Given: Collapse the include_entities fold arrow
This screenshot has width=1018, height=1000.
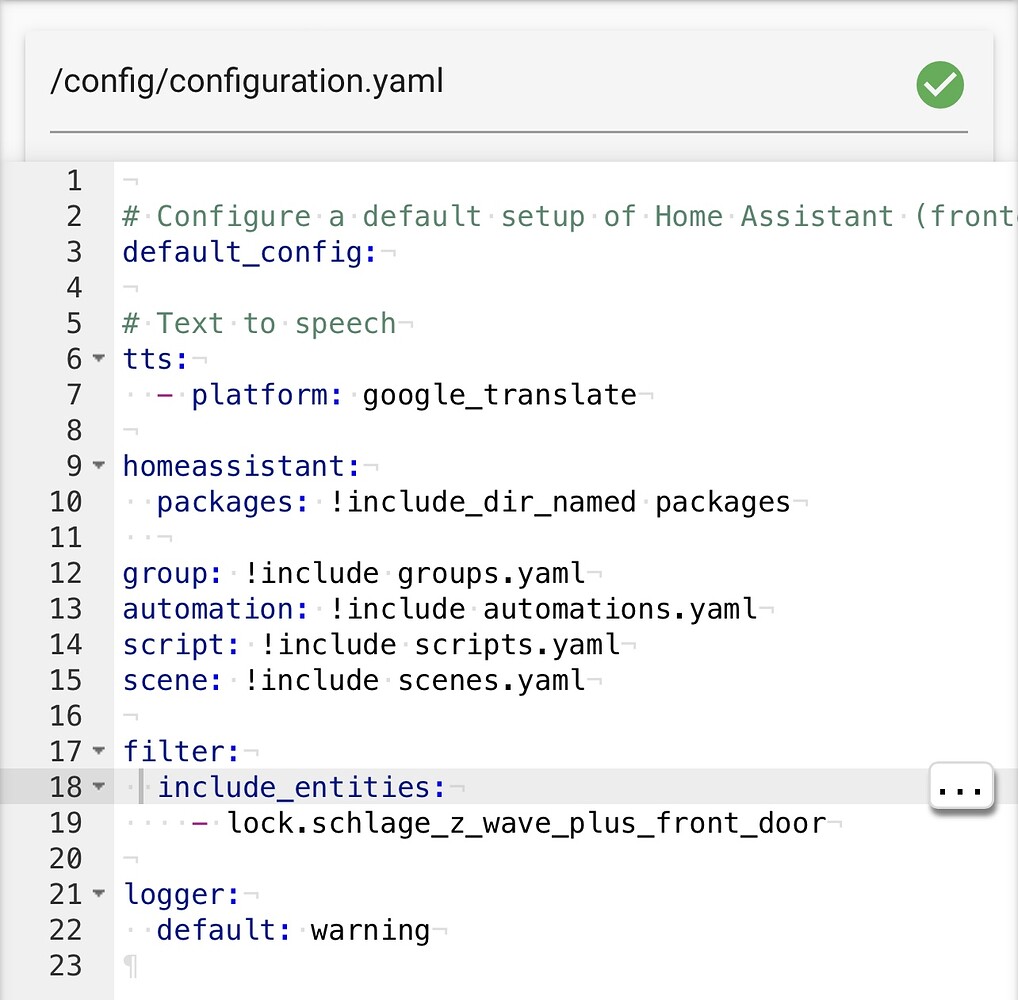Looking at the screenshot, I should click(x=98, y=787).
